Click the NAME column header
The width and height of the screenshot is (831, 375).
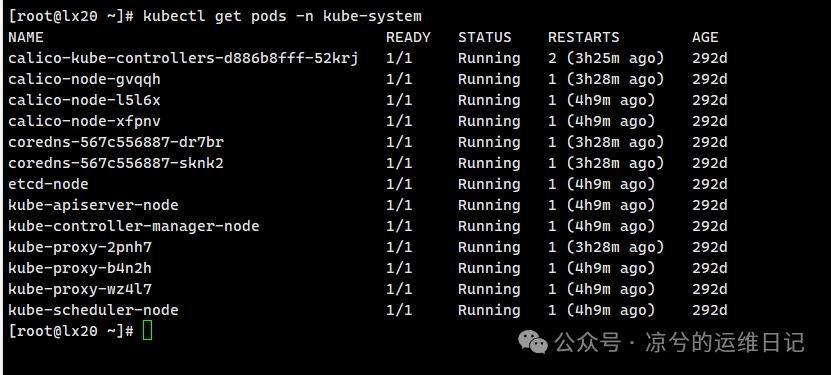coord(26,38)
